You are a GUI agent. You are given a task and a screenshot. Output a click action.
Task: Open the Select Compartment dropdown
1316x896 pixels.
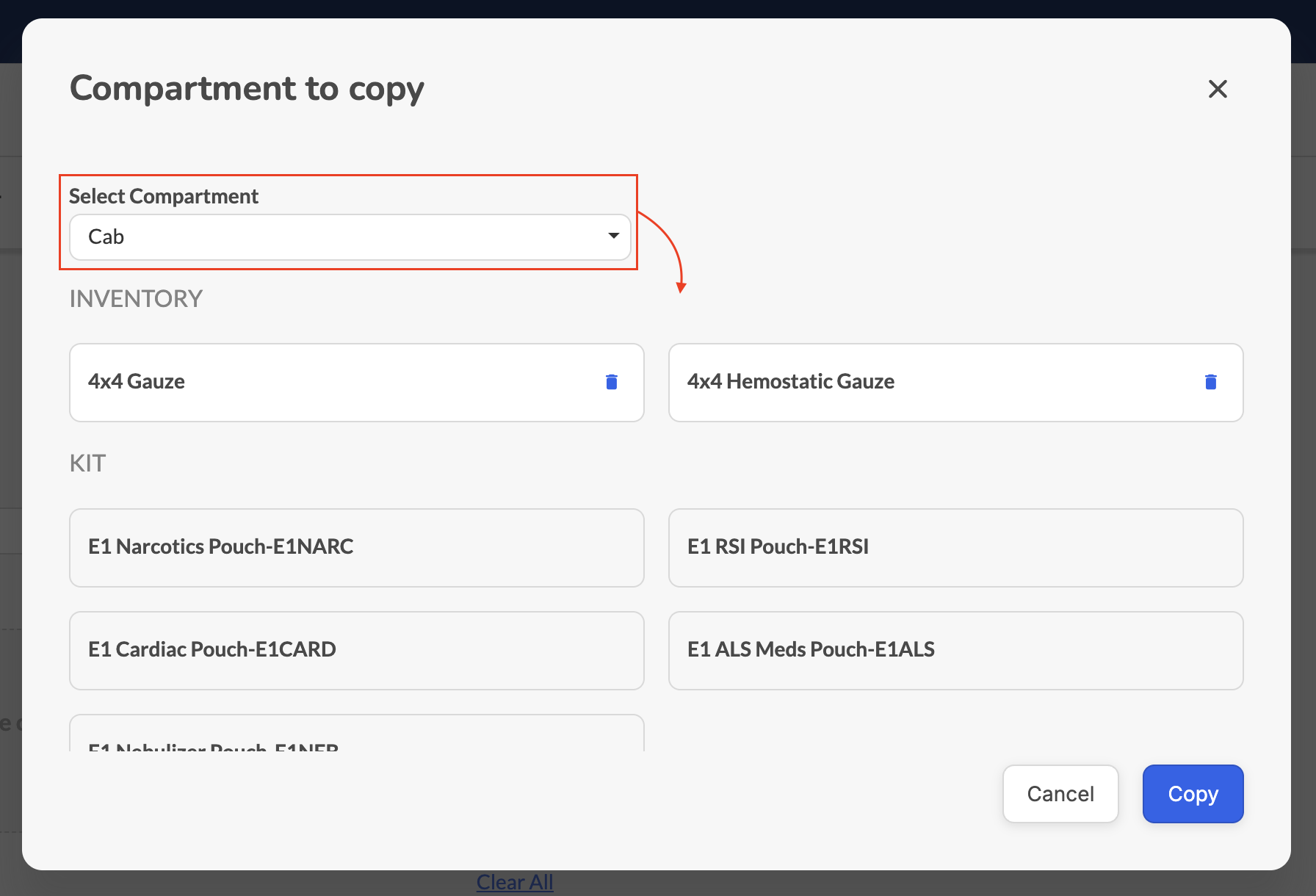tap(350, 236)
